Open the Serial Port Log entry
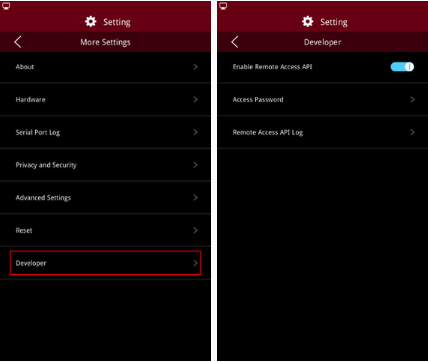The width and height of the screenshot is (428, 362). [x=105, y=132]
